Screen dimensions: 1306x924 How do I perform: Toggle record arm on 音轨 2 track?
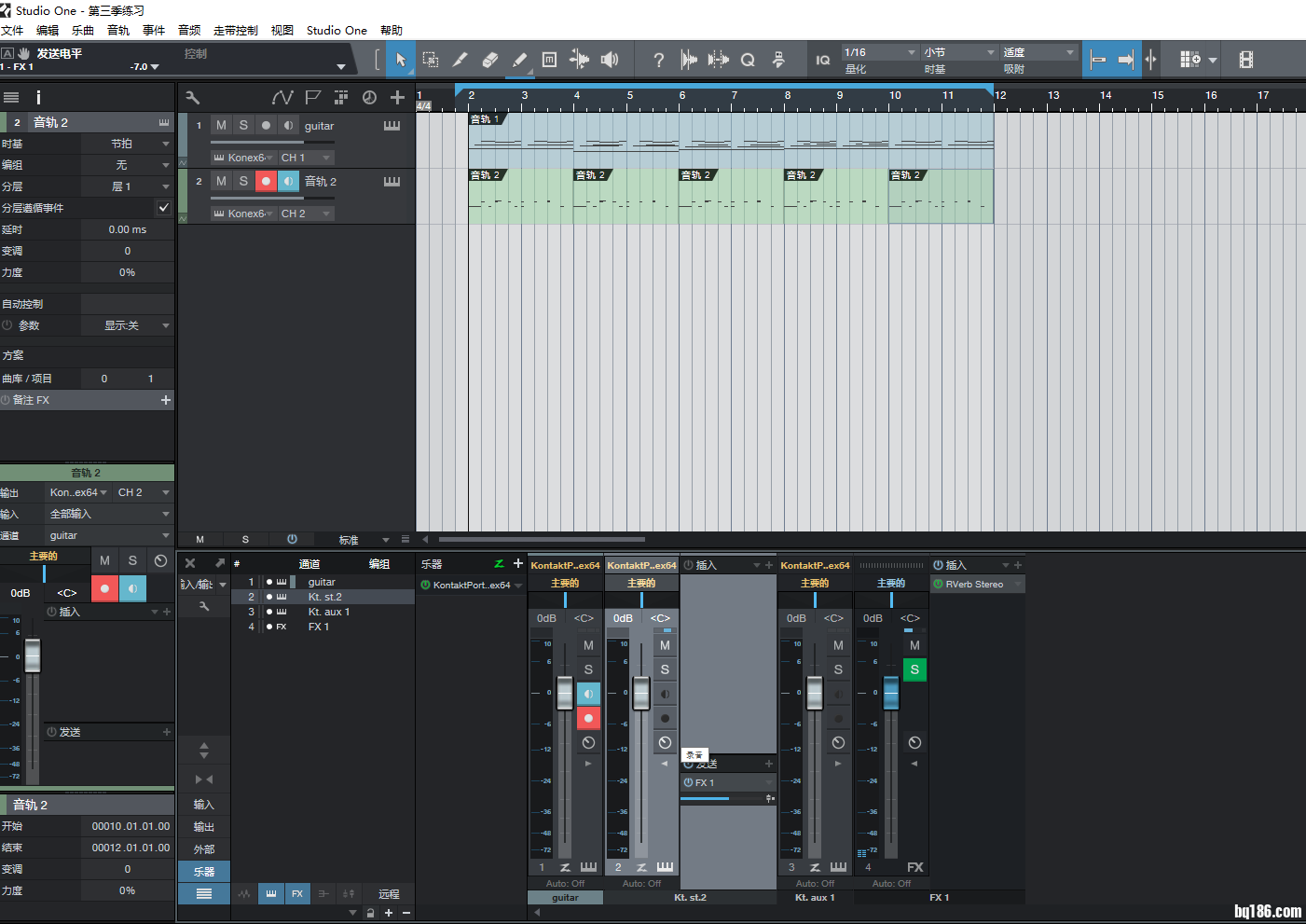266,181
